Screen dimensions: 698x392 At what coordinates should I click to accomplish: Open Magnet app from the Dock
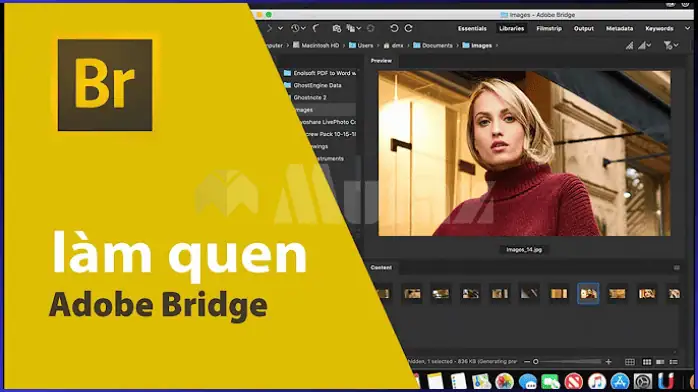tap(666, 381)
